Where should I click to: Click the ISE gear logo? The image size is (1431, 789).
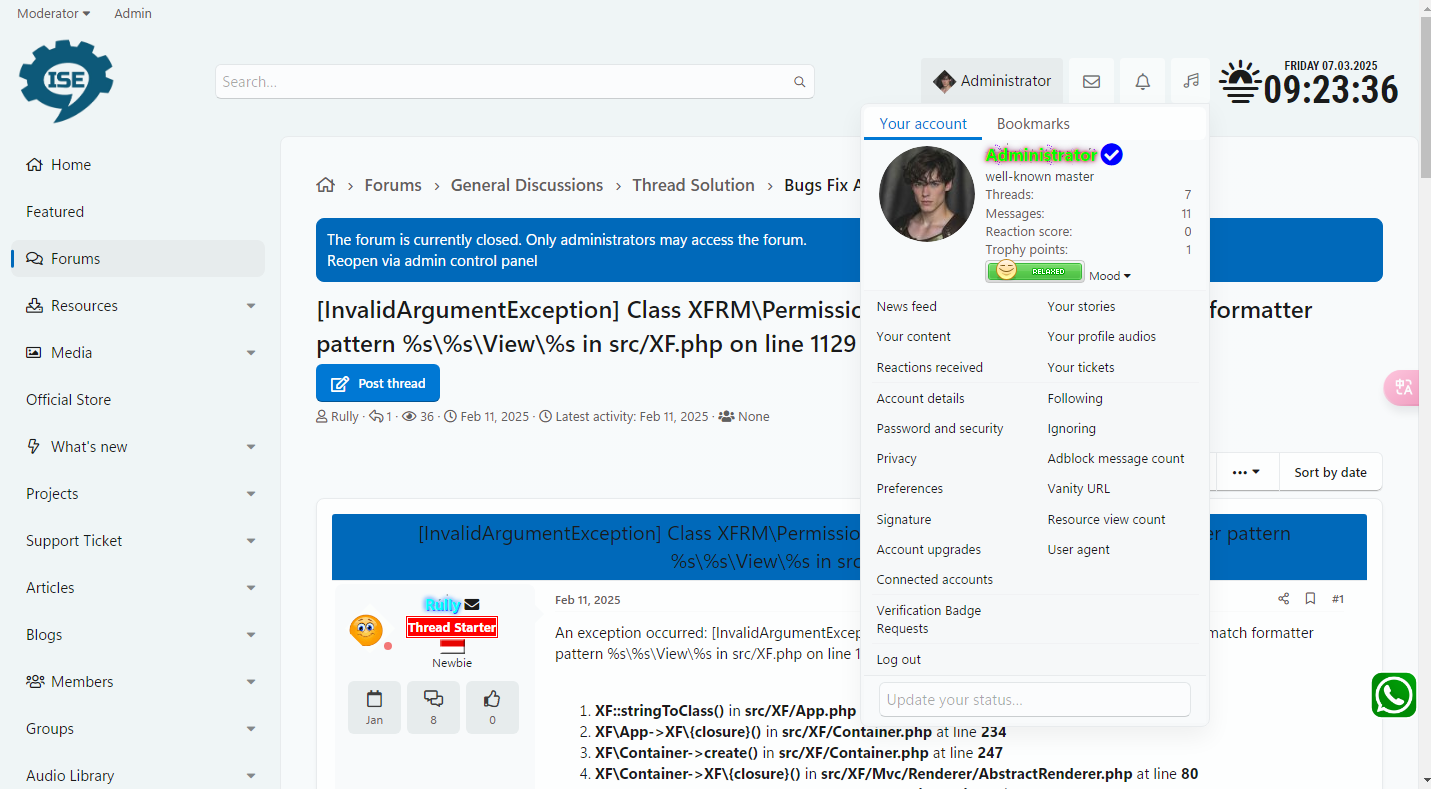point(66,81)
